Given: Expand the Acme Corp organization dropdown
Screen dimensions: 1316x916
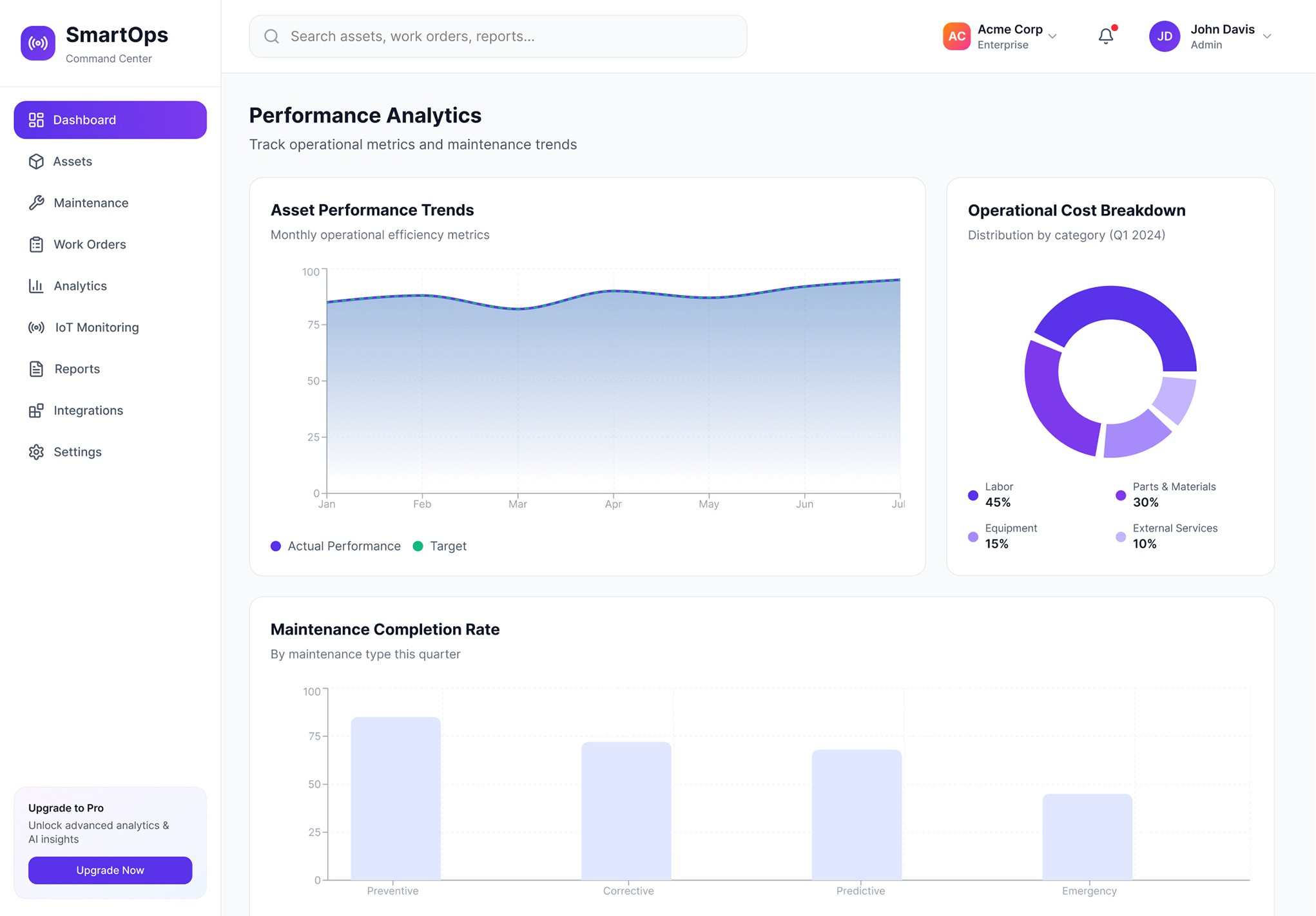Looking at the screenshot, I should point(1052,37).
